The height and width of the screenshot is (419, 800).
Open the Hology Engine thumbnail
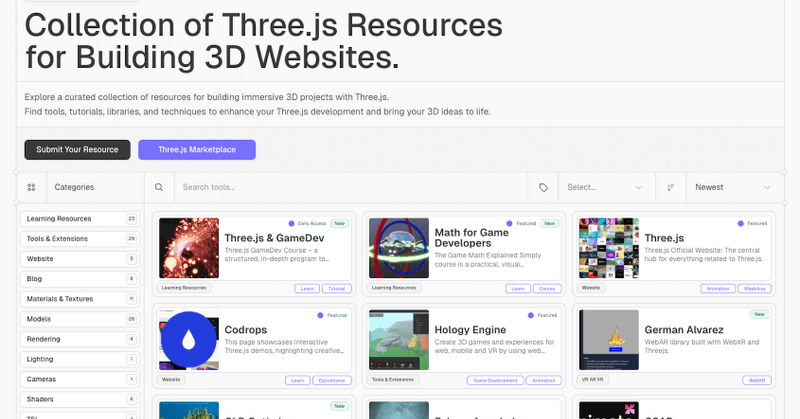coord(399,340)
